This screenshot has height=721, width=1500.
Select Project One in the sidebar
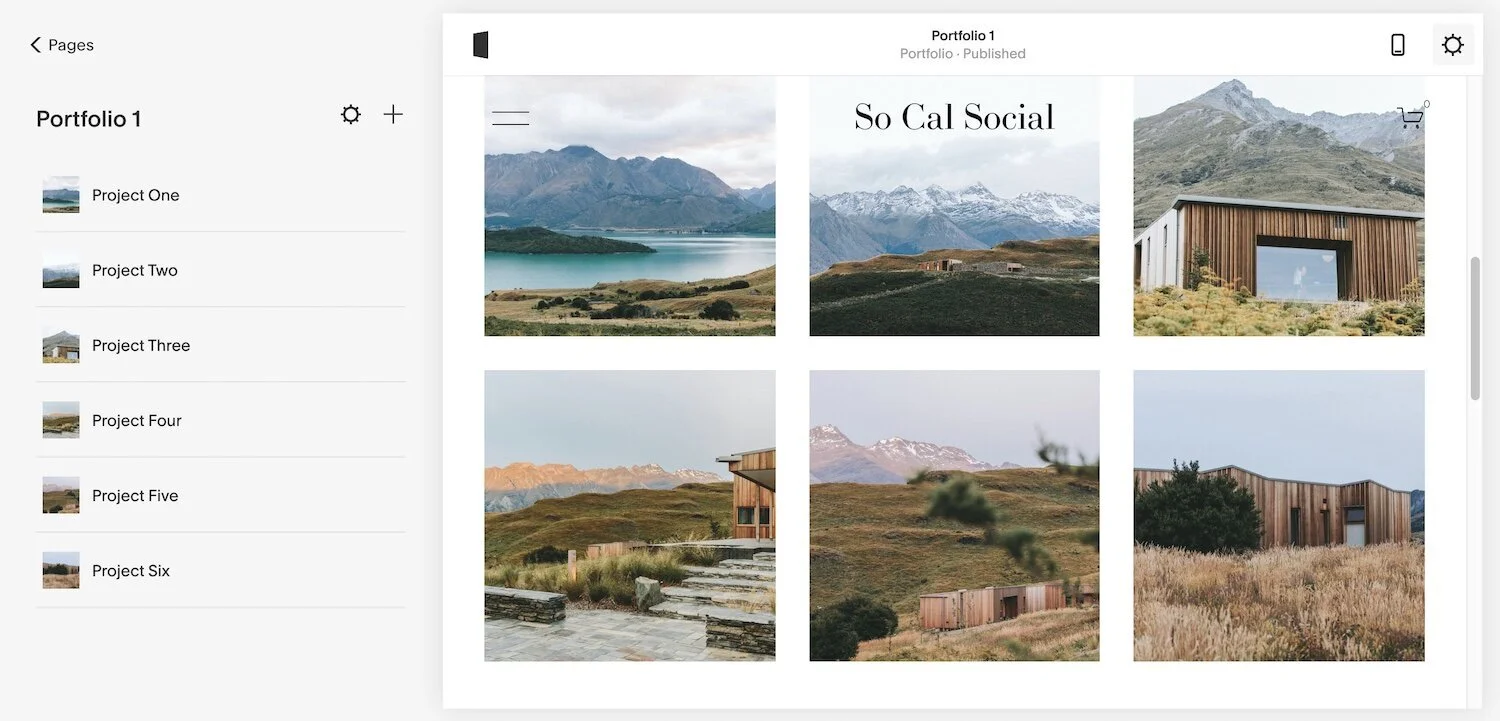(220, 195)
